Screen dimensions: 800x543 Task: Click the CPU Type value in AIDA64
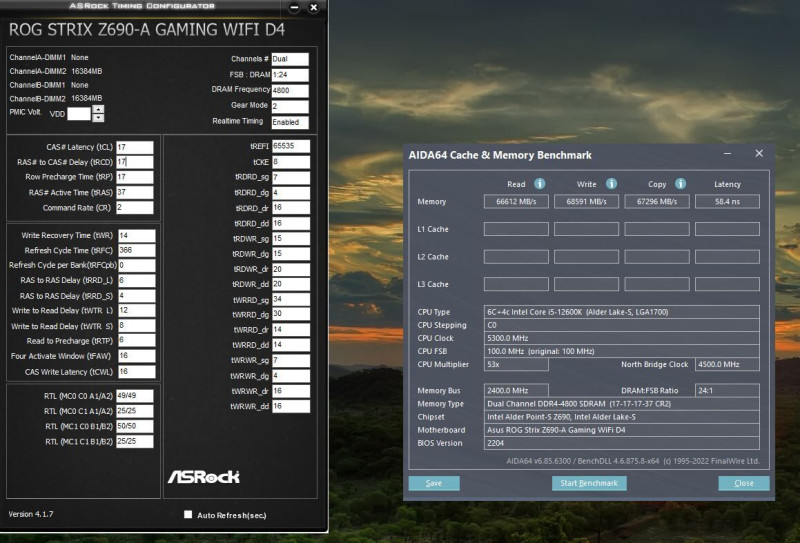(621, 312)
